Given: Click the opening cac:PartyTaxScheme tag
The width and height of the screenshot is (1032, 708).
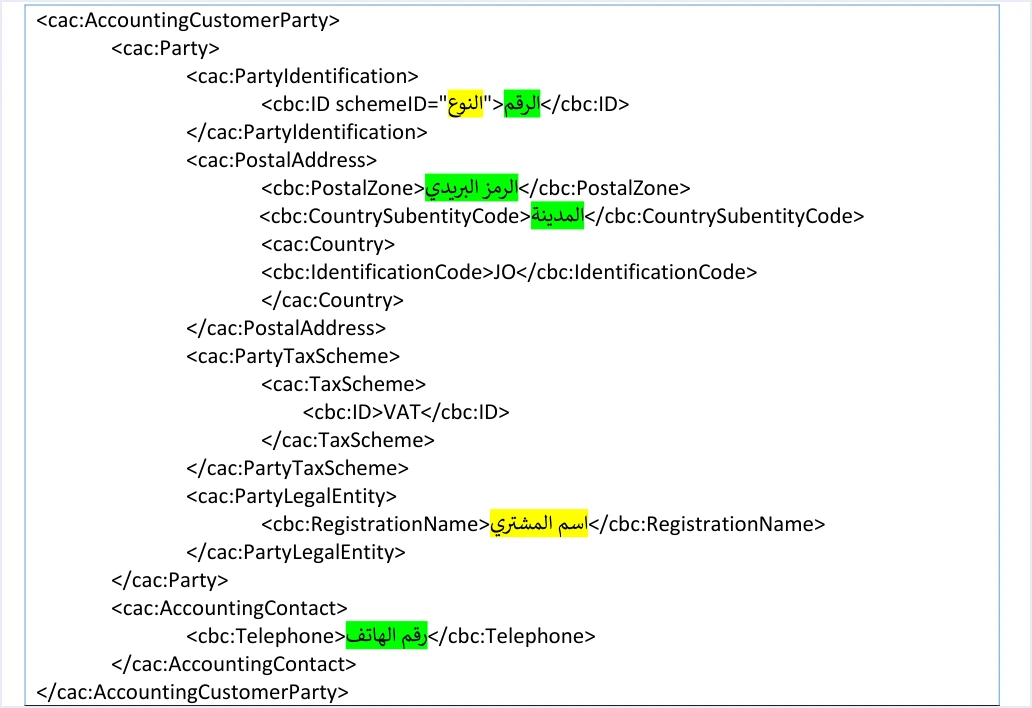Looking at the screenshot, I should 293,356.
